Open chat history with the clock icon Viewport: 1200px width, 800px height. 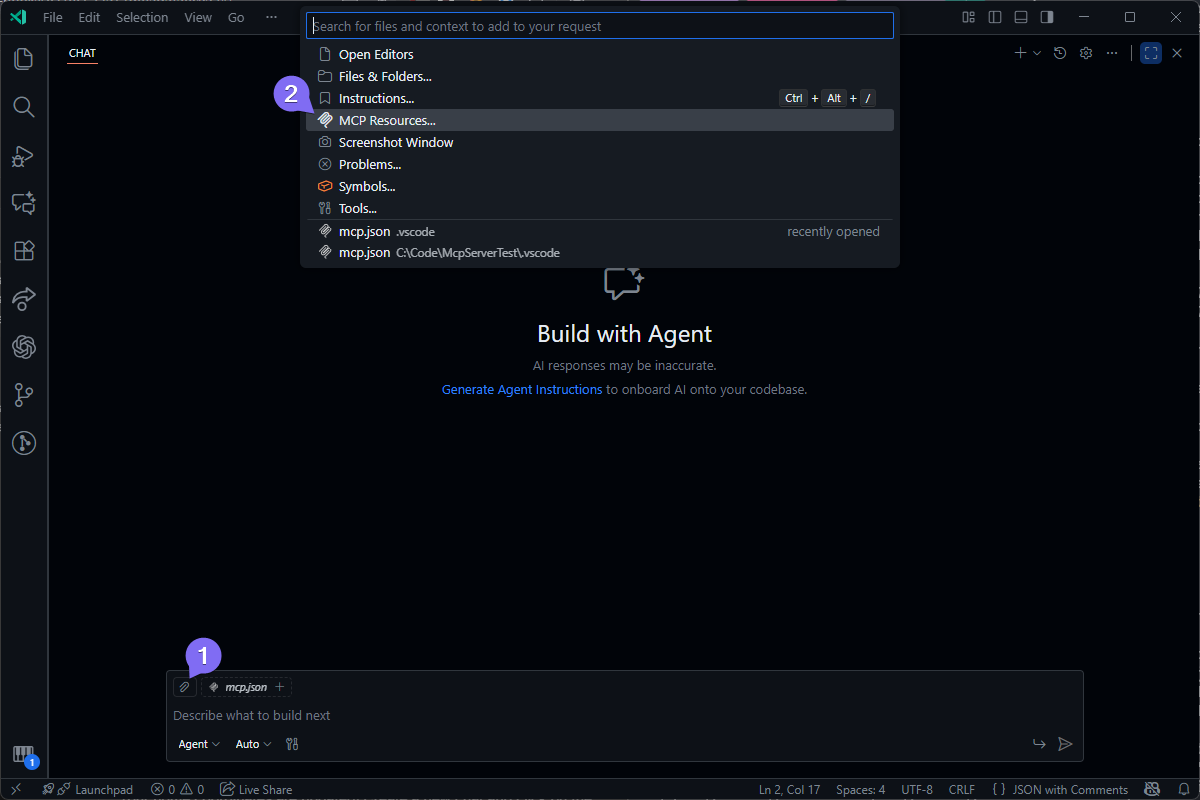(x=1060, y=52)
